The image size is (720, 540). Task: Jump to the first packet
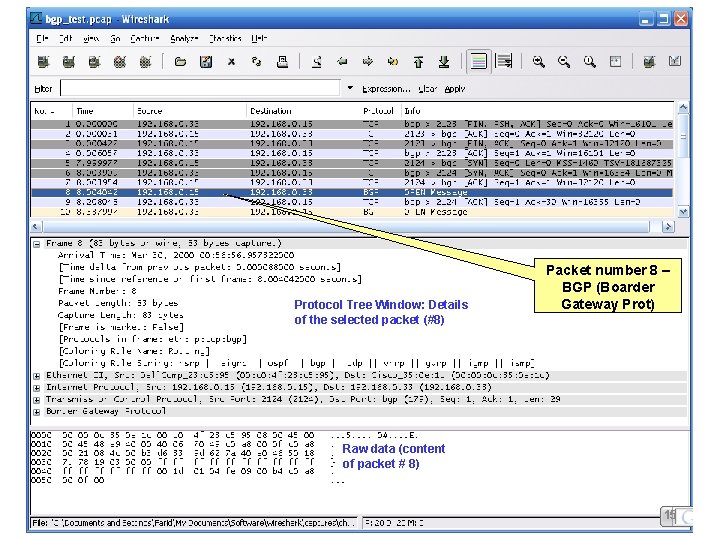coord(418,62)
